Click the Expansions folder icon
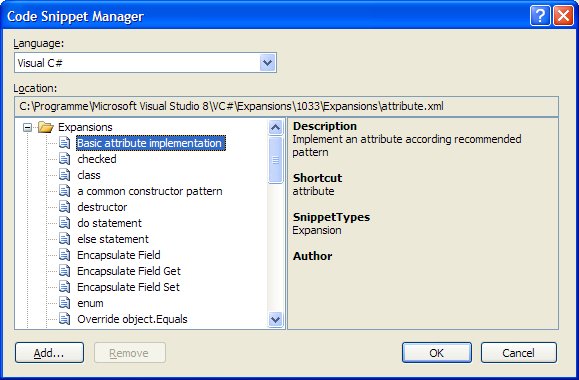Image resolution: width=579 pixels, height=380 pixels. (46, 127)
